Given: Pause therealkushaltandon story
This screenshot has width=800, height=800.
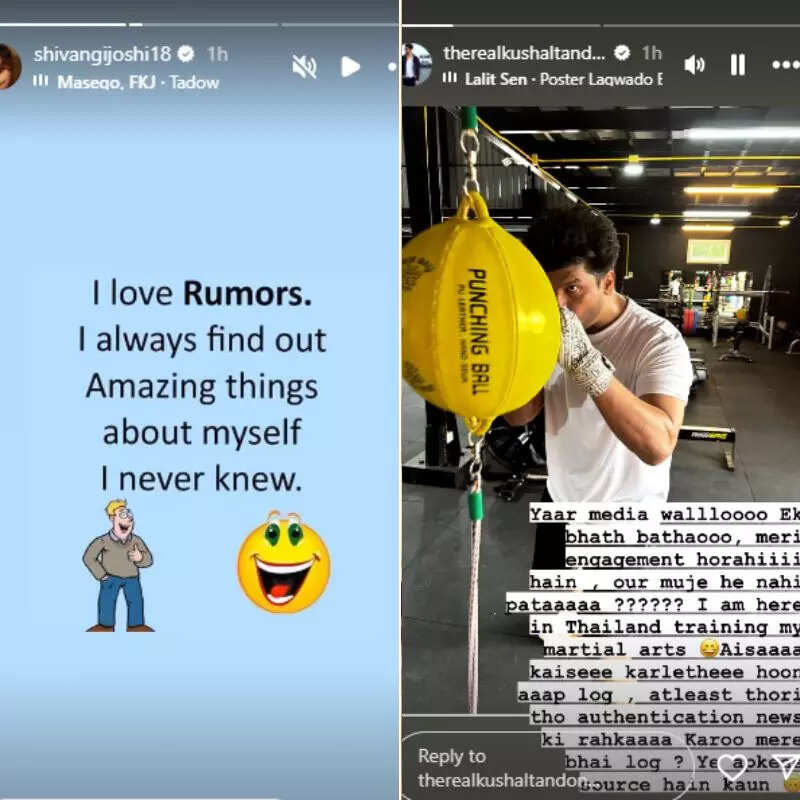Looking at the screenshot, I should 738,65.
